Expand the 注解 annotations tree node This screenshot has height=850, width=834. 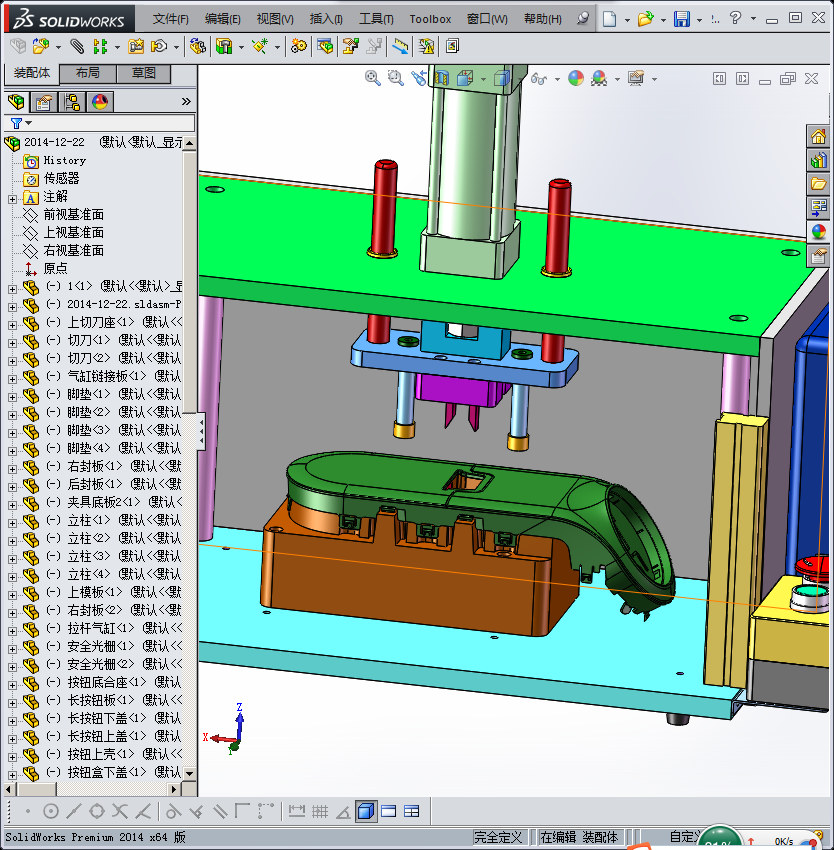(12, 198)
